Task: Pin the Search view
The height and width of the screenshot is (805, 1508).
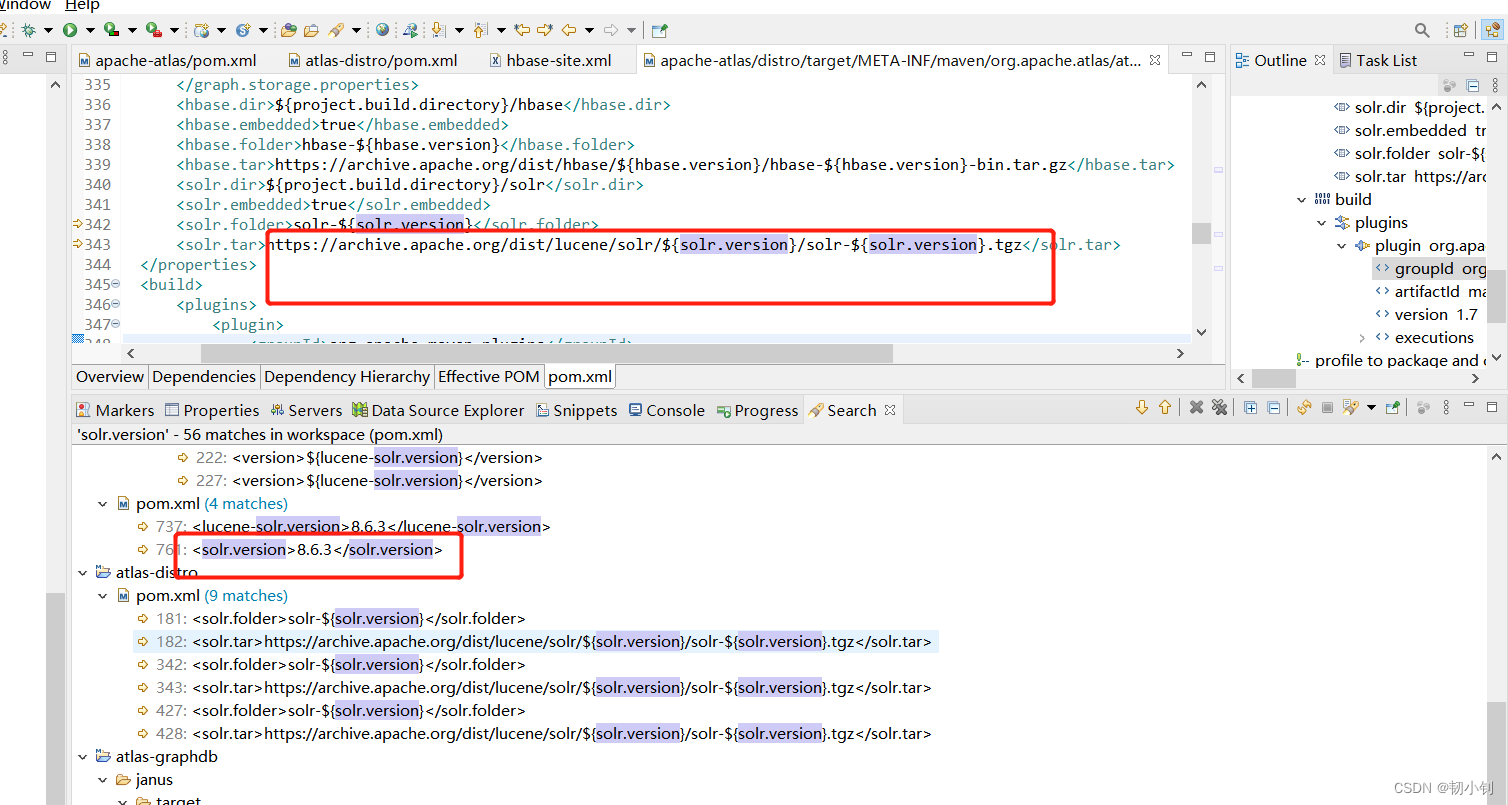Action: [1391, 408]
